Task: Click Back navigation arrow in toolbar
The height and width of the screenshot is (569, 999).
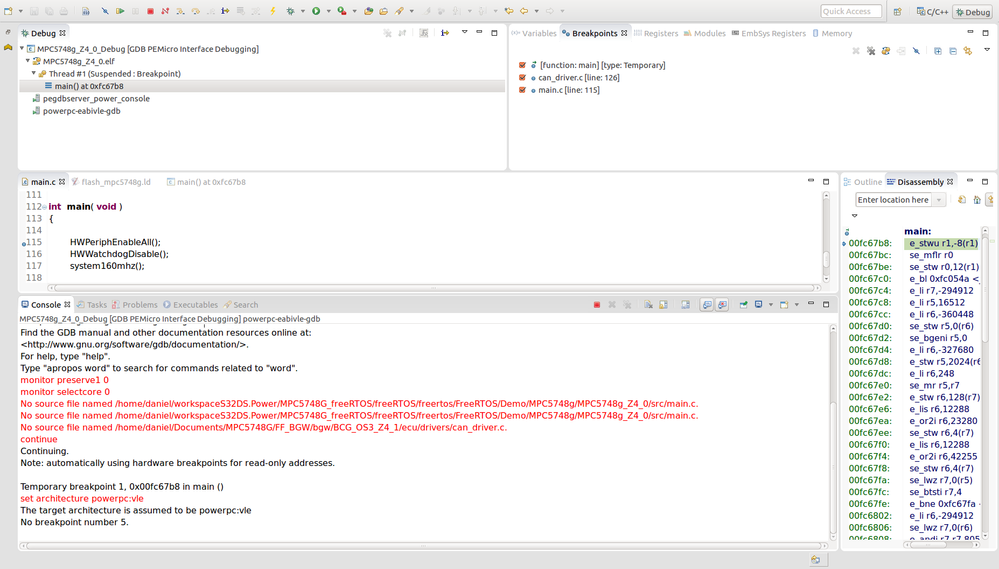Action: pyautogui.click(x=524, y=11)
